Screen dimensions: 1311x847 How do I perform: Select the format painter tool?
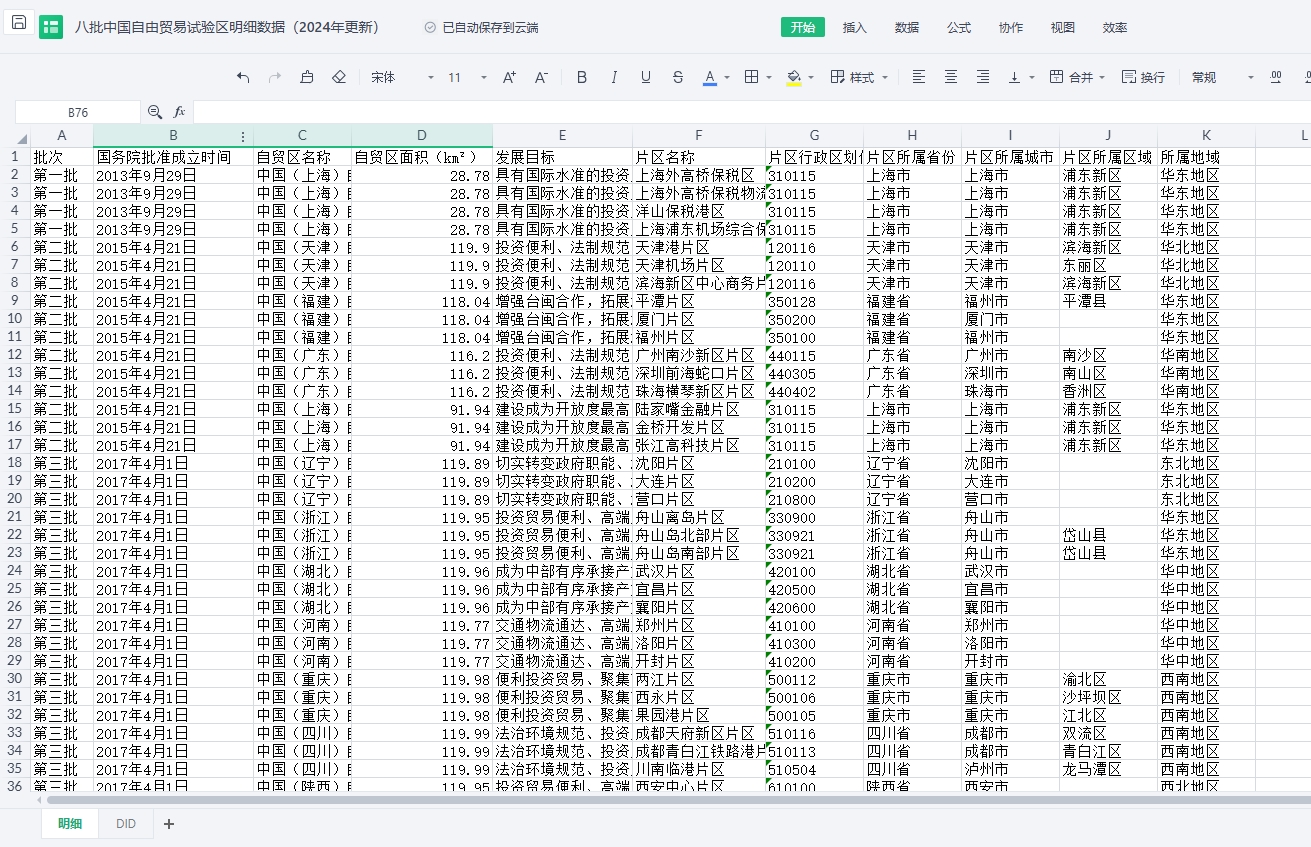(x=307, y=77)
